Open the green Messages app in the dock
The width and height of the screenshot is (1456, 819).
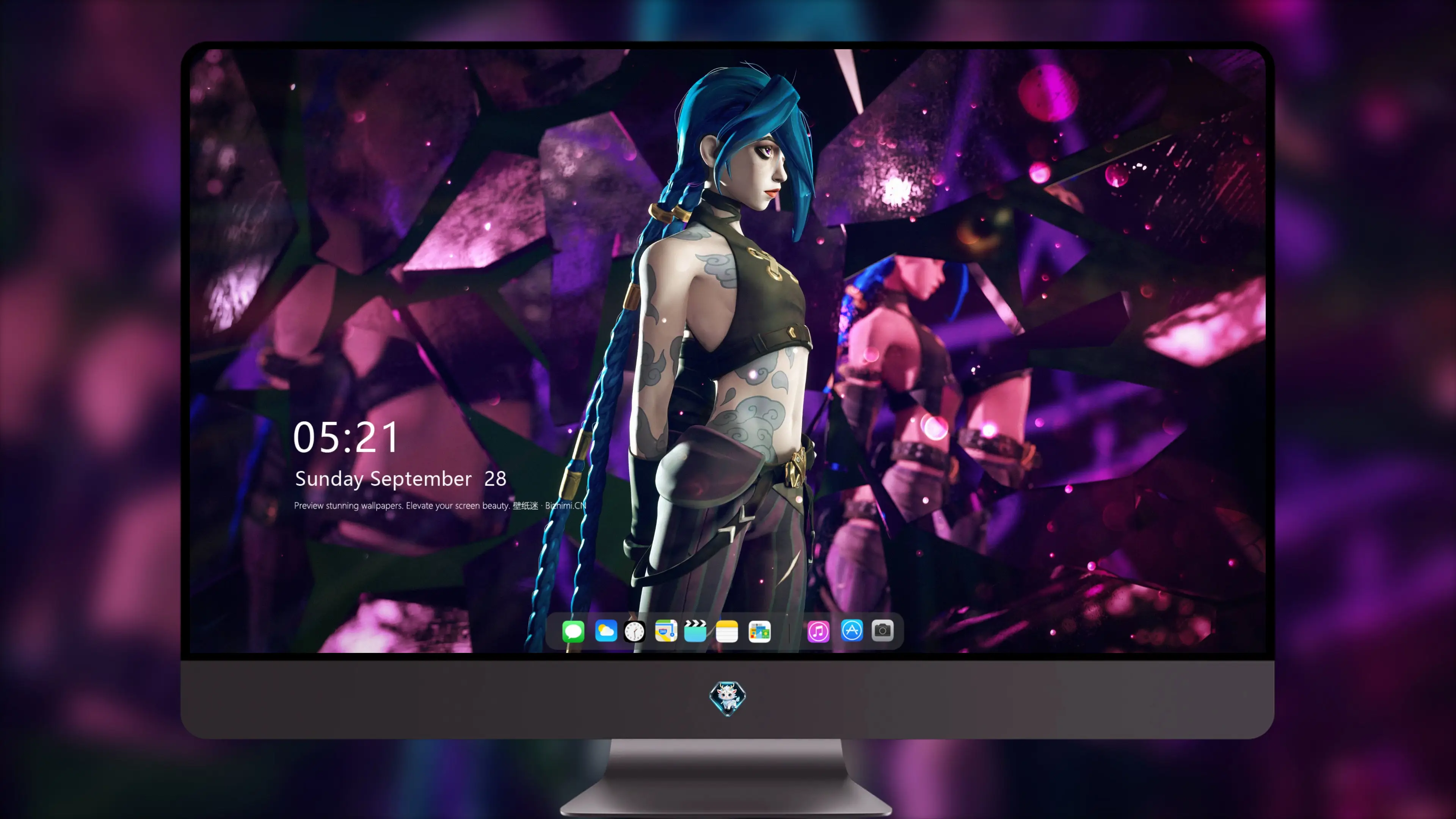coord(573,631)
